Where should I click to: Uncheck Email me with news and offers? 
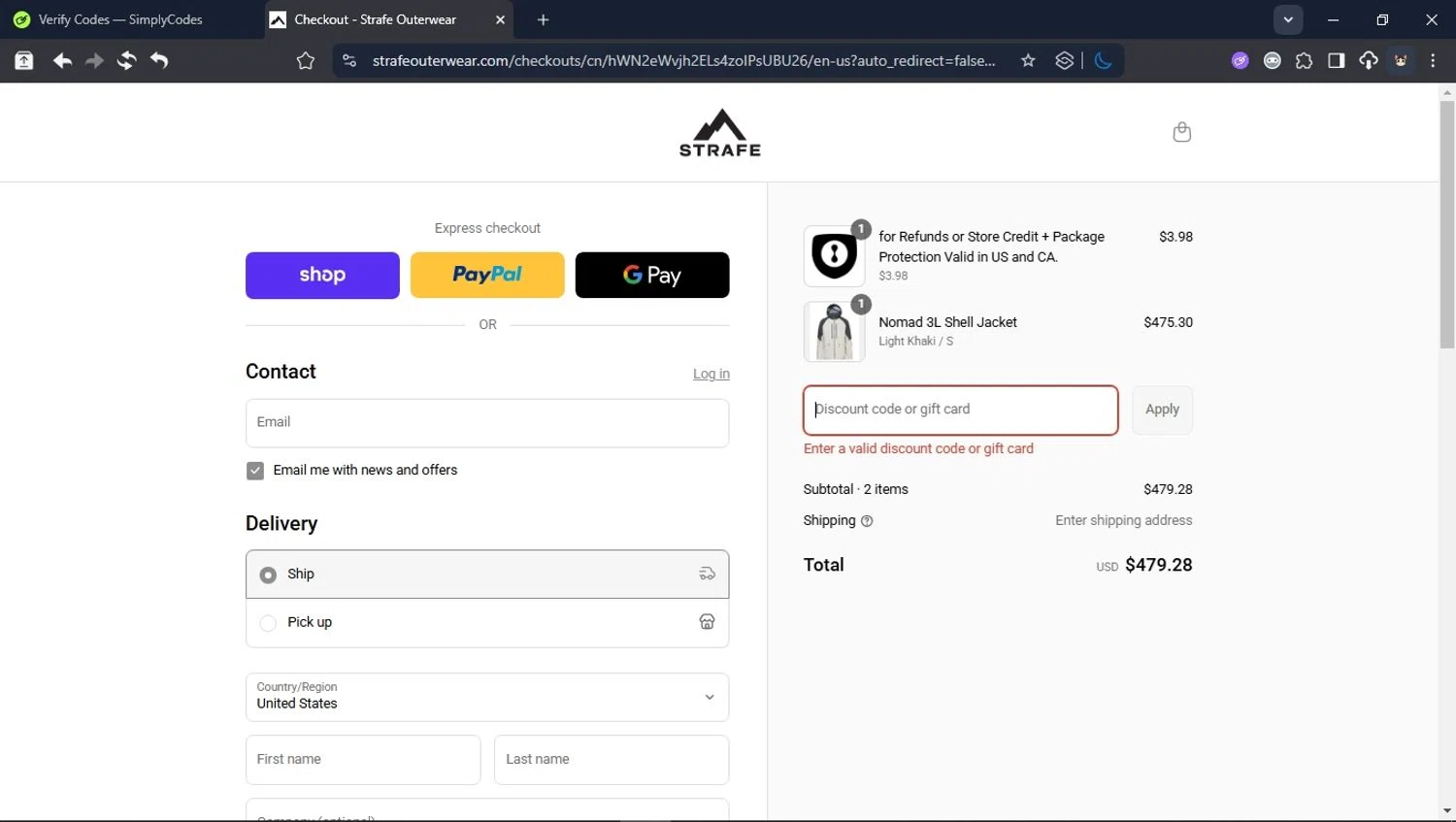(x=255, y=471)
